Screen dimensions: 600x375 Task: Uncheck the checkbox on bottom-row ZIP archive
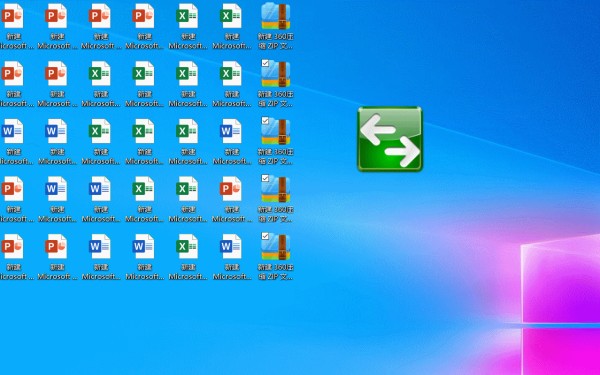pyautogui.click(x=265, y=236)
